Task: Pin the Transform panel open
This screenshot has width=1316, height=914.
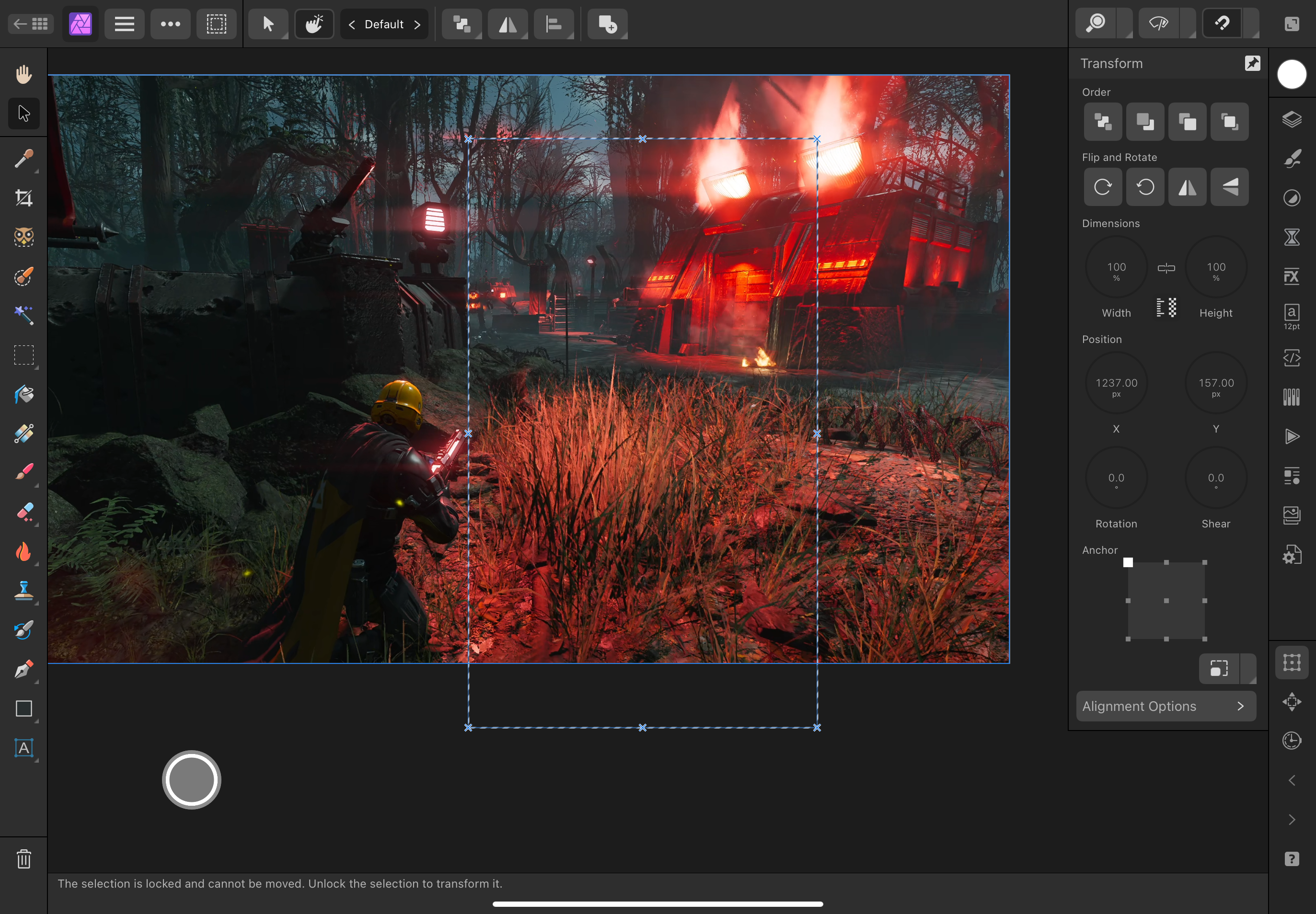Action: [1252, 63]
